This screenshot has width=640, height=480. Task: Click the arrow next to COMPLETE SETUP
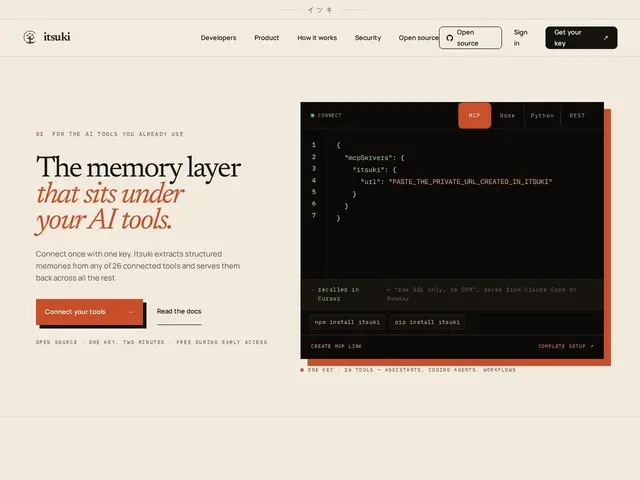(592, 346)
